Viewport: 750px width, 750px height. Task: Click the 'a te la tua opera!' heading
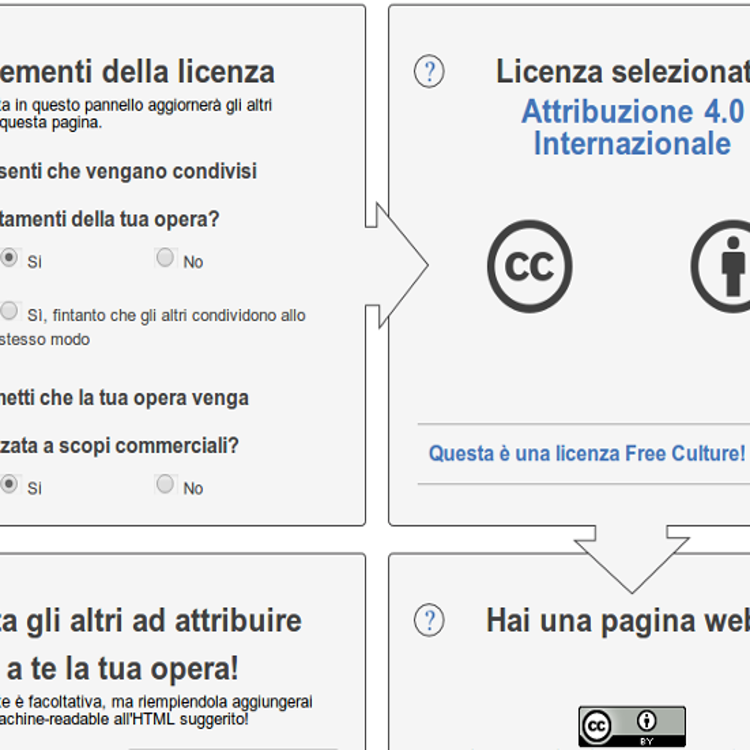click(122, 669)
